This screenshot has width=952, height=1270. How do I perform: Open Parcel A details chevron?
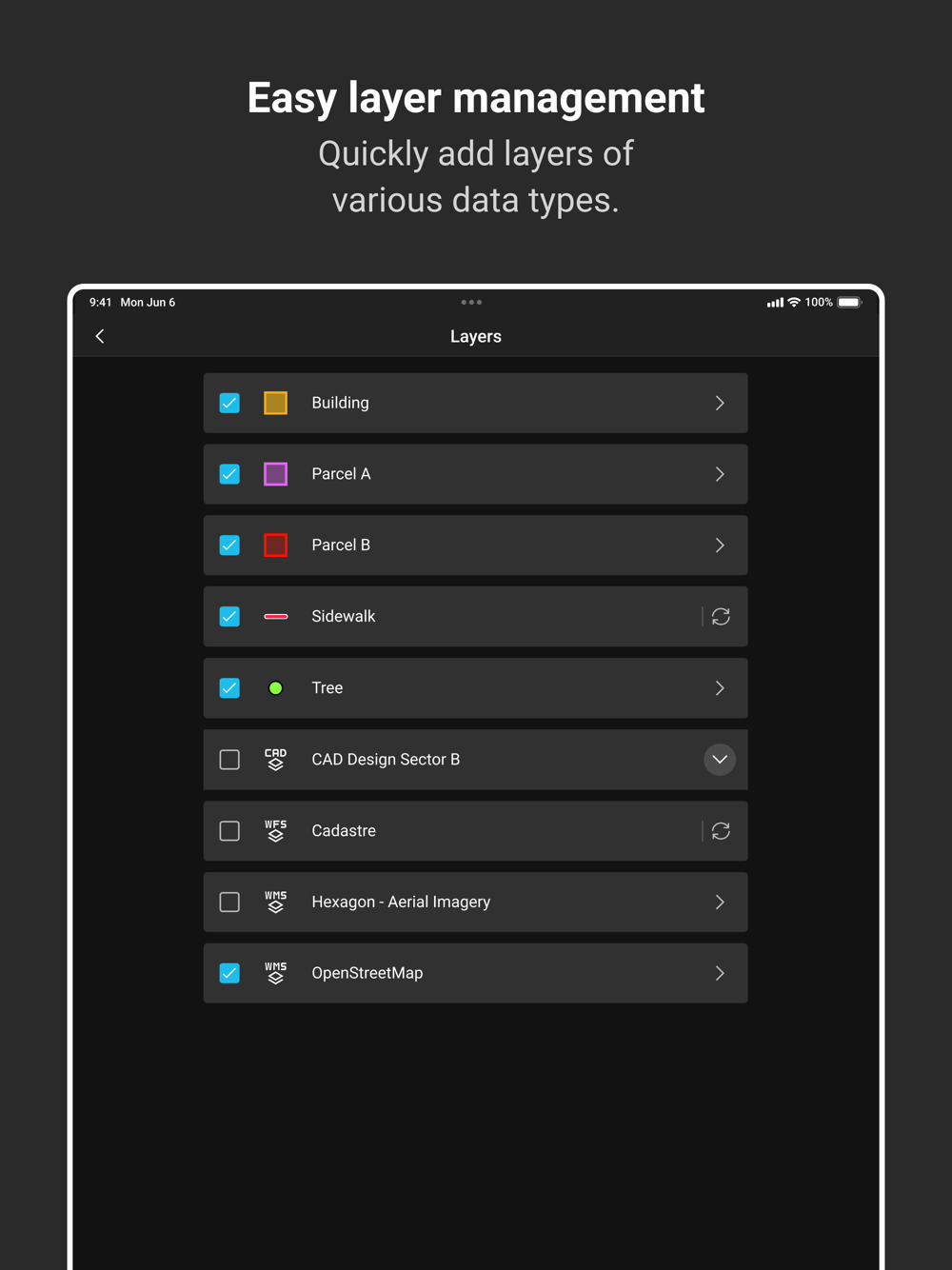[x=720, y=474]
